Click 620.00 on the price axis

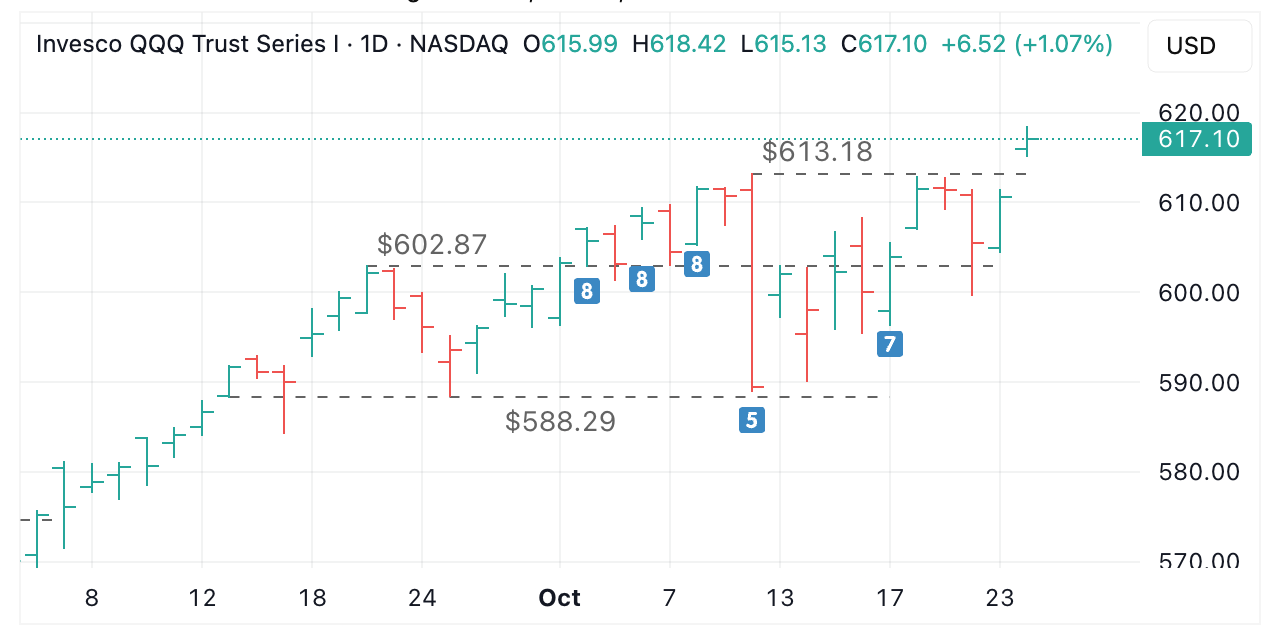click(x=1197, y=113)
